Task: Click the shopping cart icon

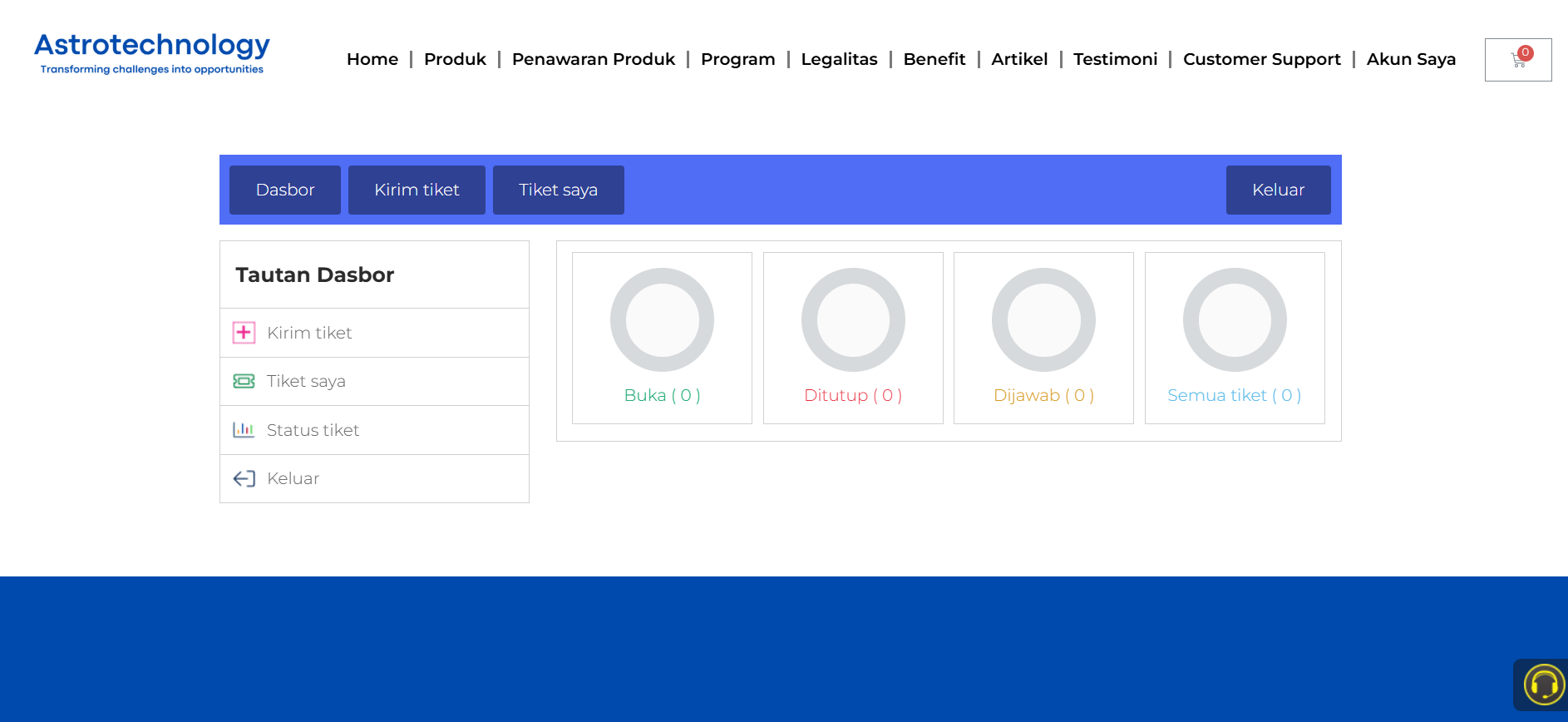Action: tap(1518, 60)
